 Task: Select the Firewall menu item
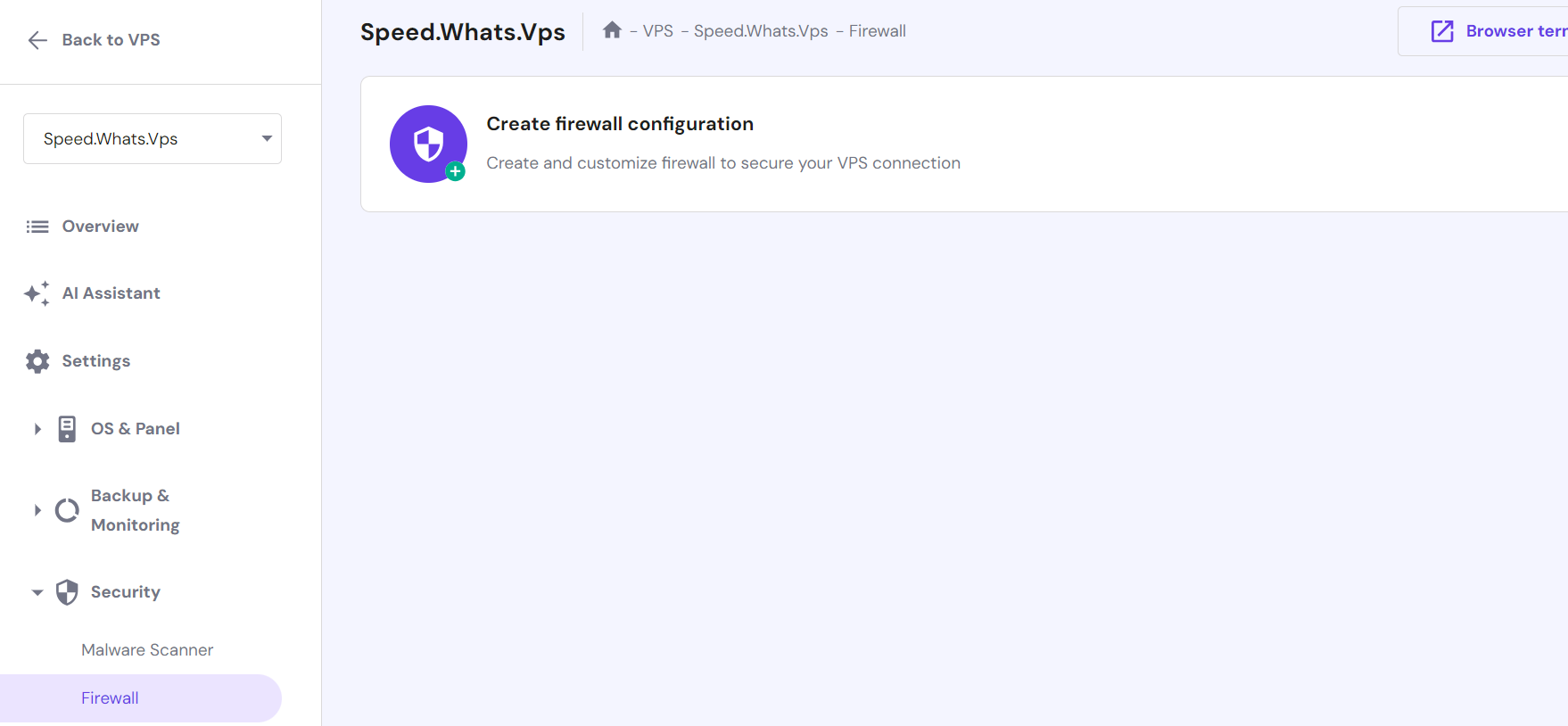tap(141, 698)
